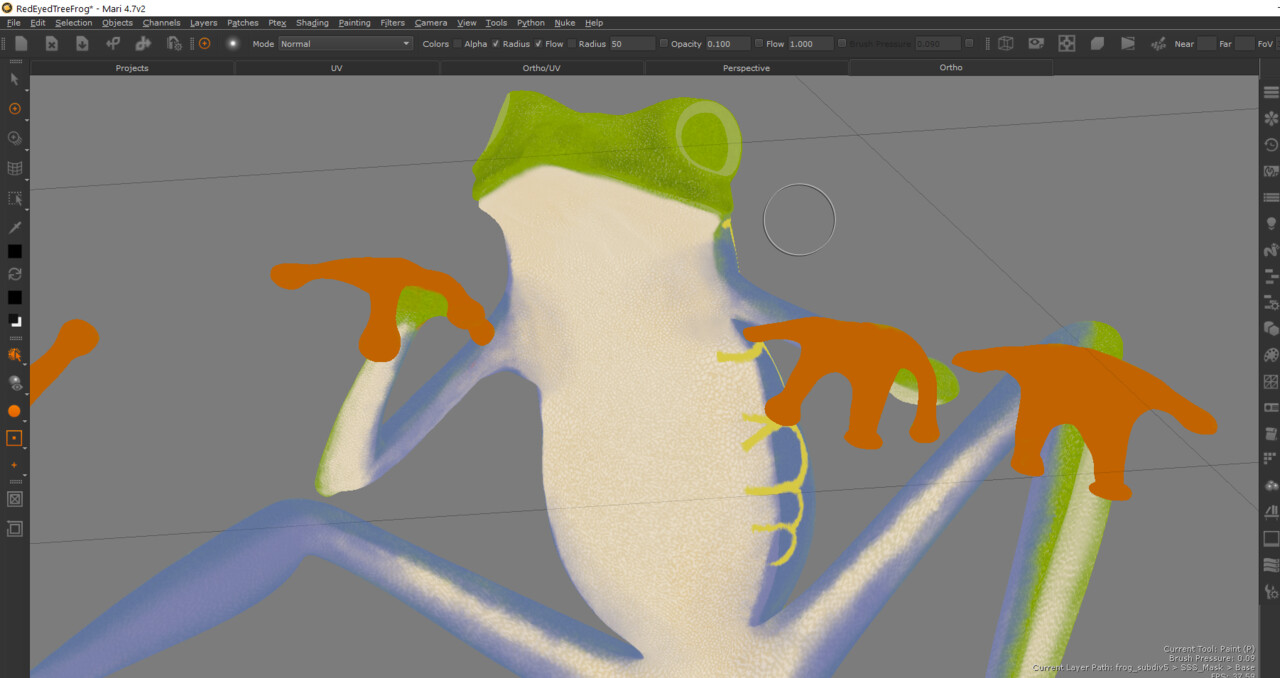Switch to the Ortho/UV tab

[542, 68]
